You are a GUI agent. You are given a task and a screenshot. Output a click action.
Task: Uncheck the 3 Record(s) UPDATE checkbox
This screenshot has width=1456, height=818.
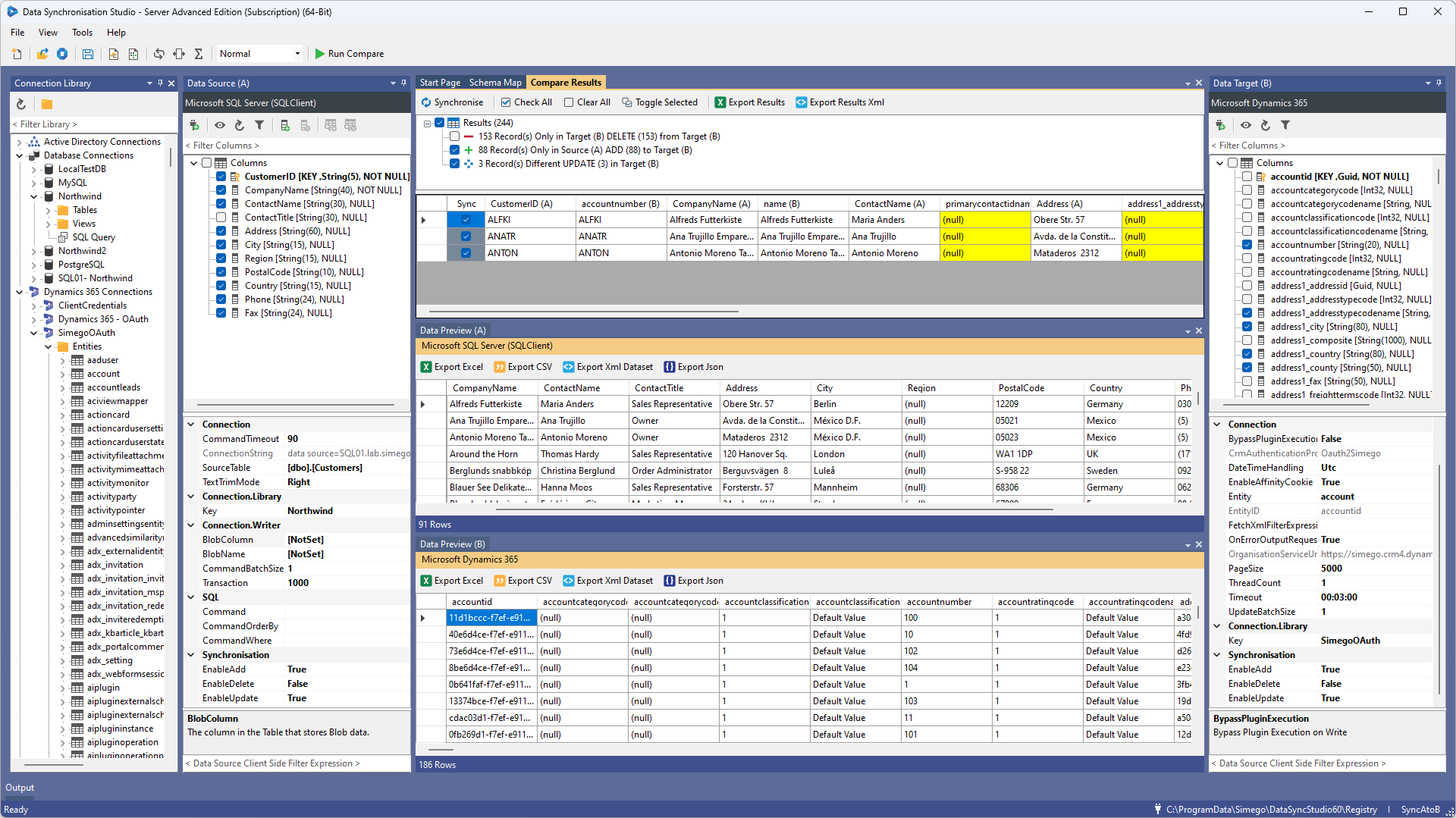[455, 164]
